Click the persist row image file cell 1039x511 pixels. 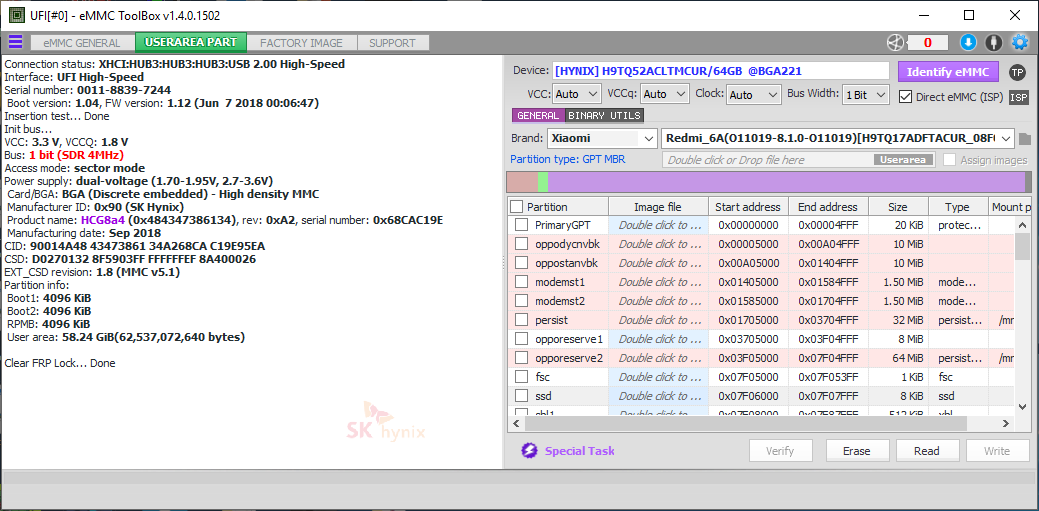click(658, 320)
